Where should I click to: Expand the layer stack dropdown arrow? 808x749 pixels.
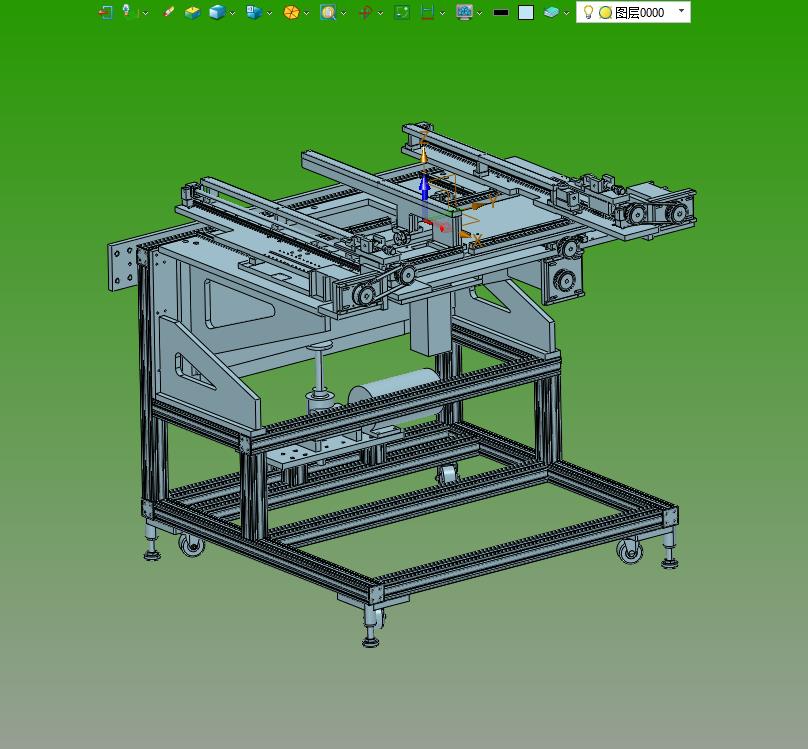[x=566, y=13]
